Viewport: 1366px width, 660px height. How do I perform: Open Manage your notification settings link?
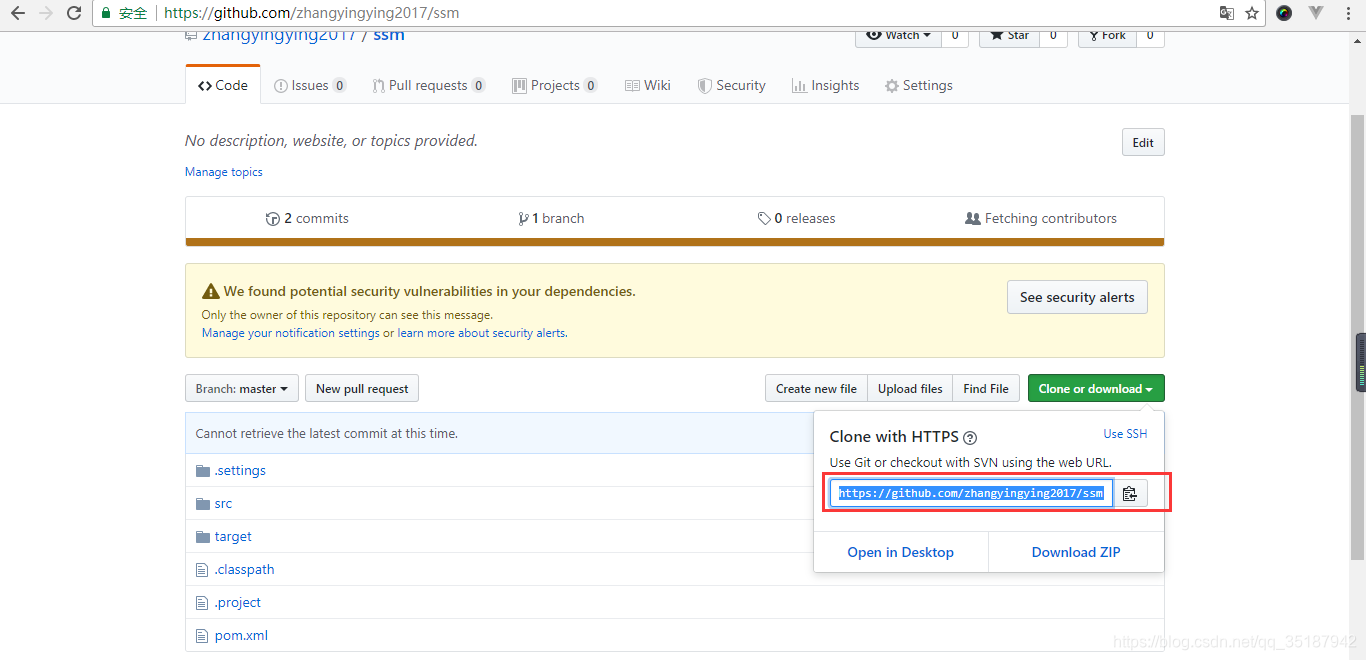[291, 333]
